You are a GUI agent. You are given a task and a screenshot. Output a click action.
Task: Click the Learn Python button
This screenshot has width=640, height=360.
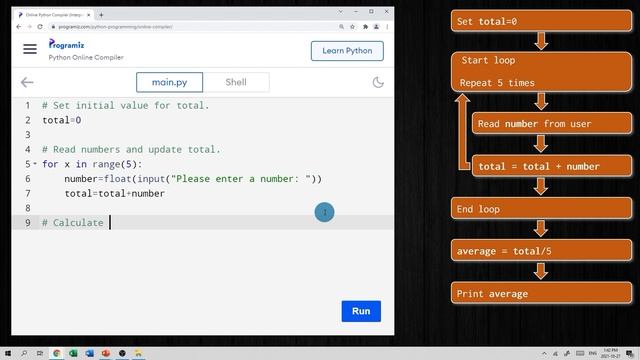click(x=347, y=51)
